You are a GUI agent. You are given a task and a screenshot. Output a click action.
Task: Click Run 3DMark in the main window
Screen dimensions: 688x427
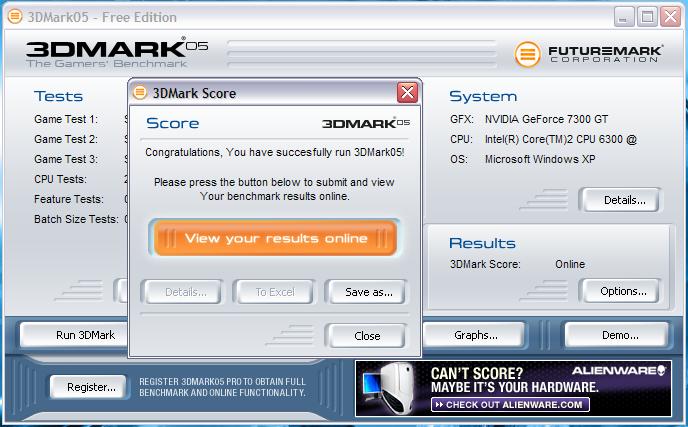(75, 335)
